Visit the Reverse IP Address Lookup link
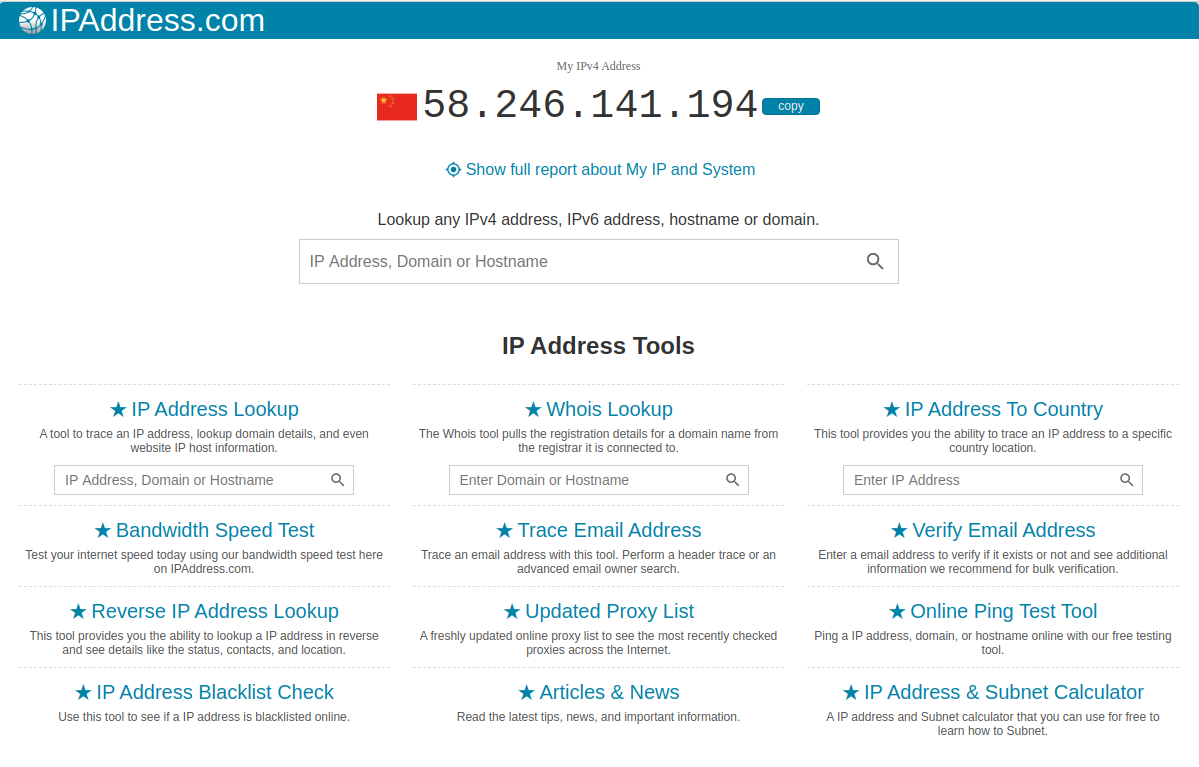 pos(204,611)
